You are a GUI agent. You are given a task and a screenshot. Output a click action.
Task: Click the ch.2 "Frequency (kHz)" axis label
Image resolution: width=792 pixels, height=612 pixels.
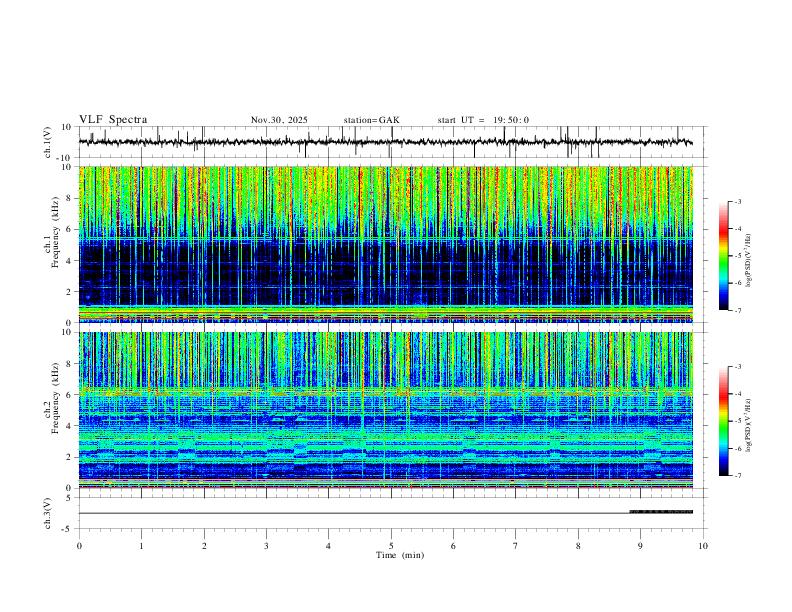[x=55, y=397]
